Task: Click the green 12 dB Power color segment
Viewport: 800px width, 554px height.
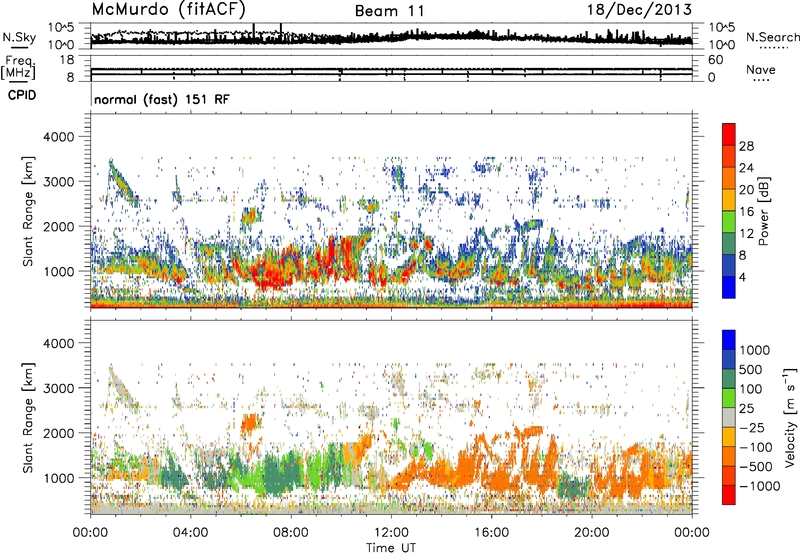Action: pos(729,222)
